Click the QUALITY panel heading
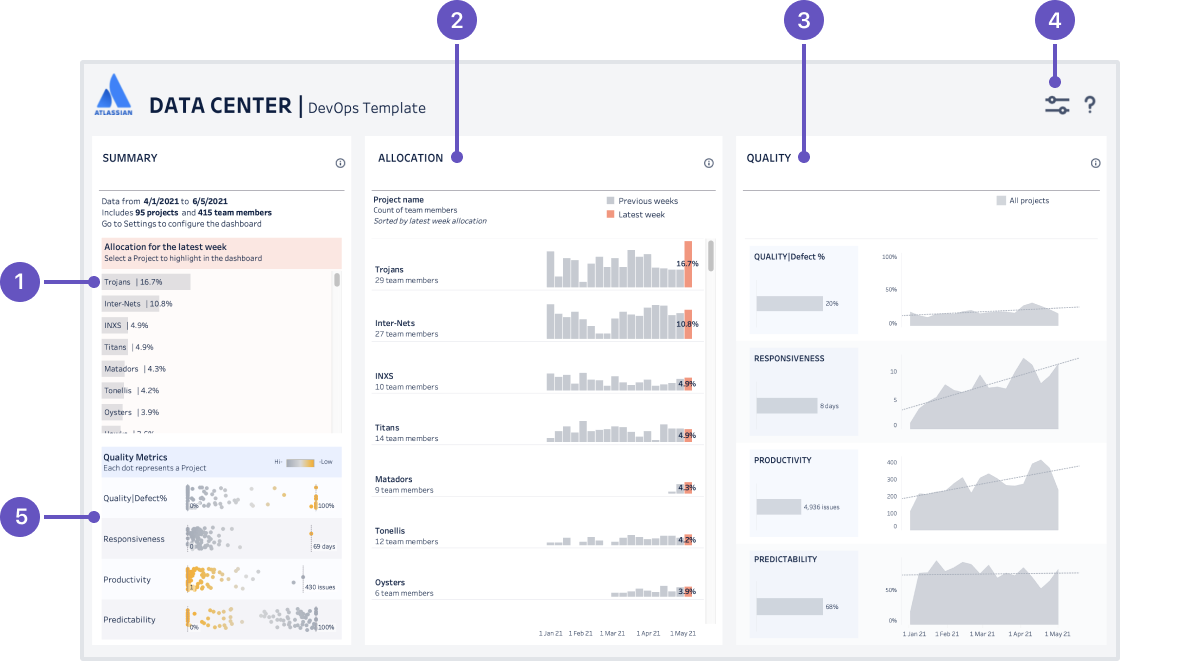1200x661 pixels. pyautogui.click(x=769, y=158)
